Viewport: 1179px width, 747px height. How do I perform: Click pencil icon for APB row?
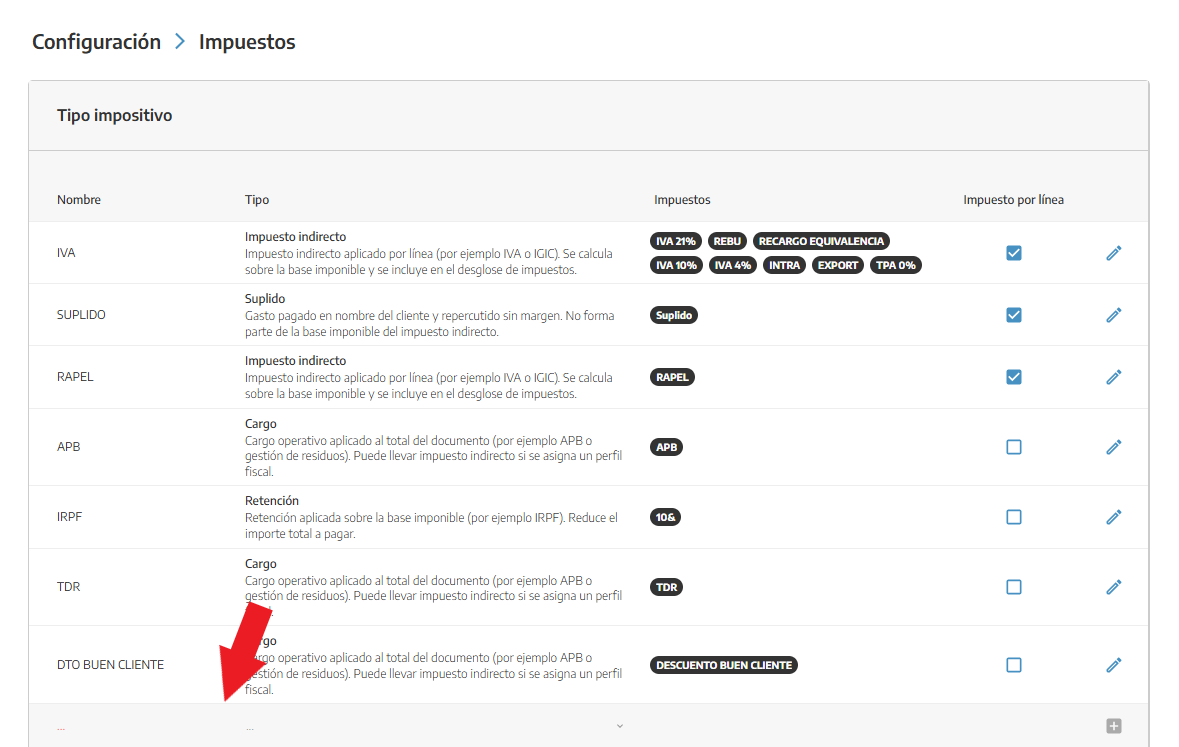click(x=1113, y=447)
